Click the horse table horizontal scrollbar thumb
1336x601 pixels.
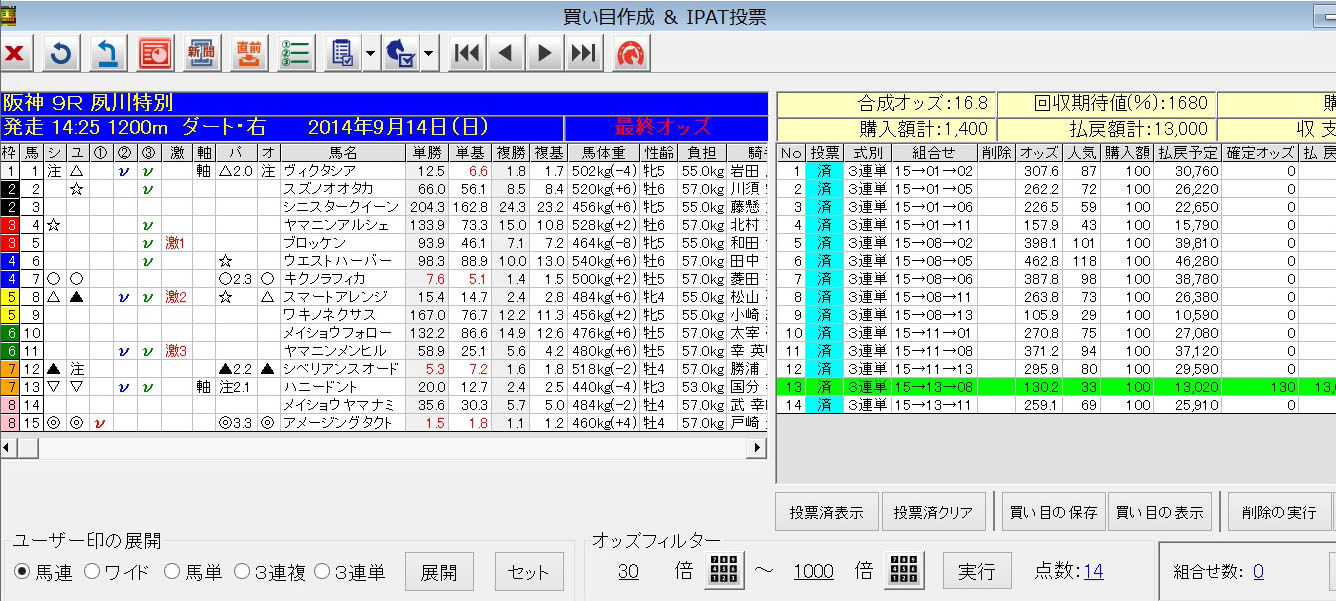(x=29, y=449)
